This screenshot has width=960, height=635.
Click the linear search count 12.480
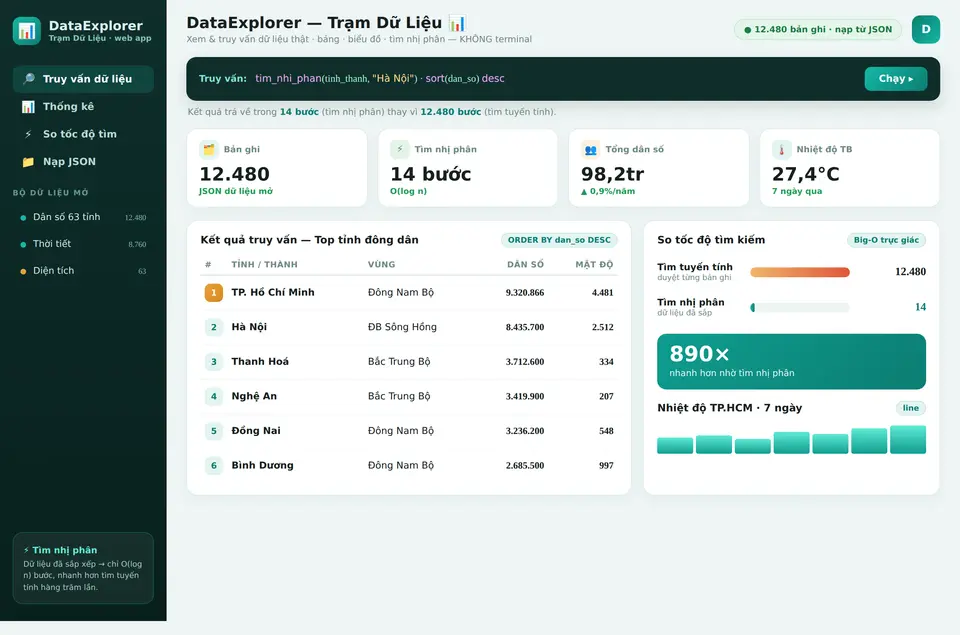click(910, 272)
